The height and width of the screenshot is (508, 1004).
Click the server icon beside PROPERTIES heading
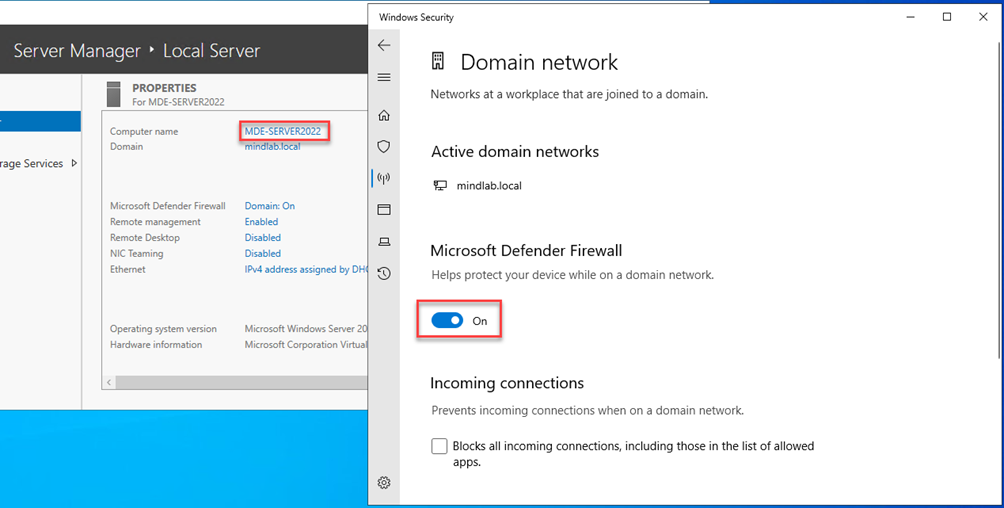click(114, 94)
